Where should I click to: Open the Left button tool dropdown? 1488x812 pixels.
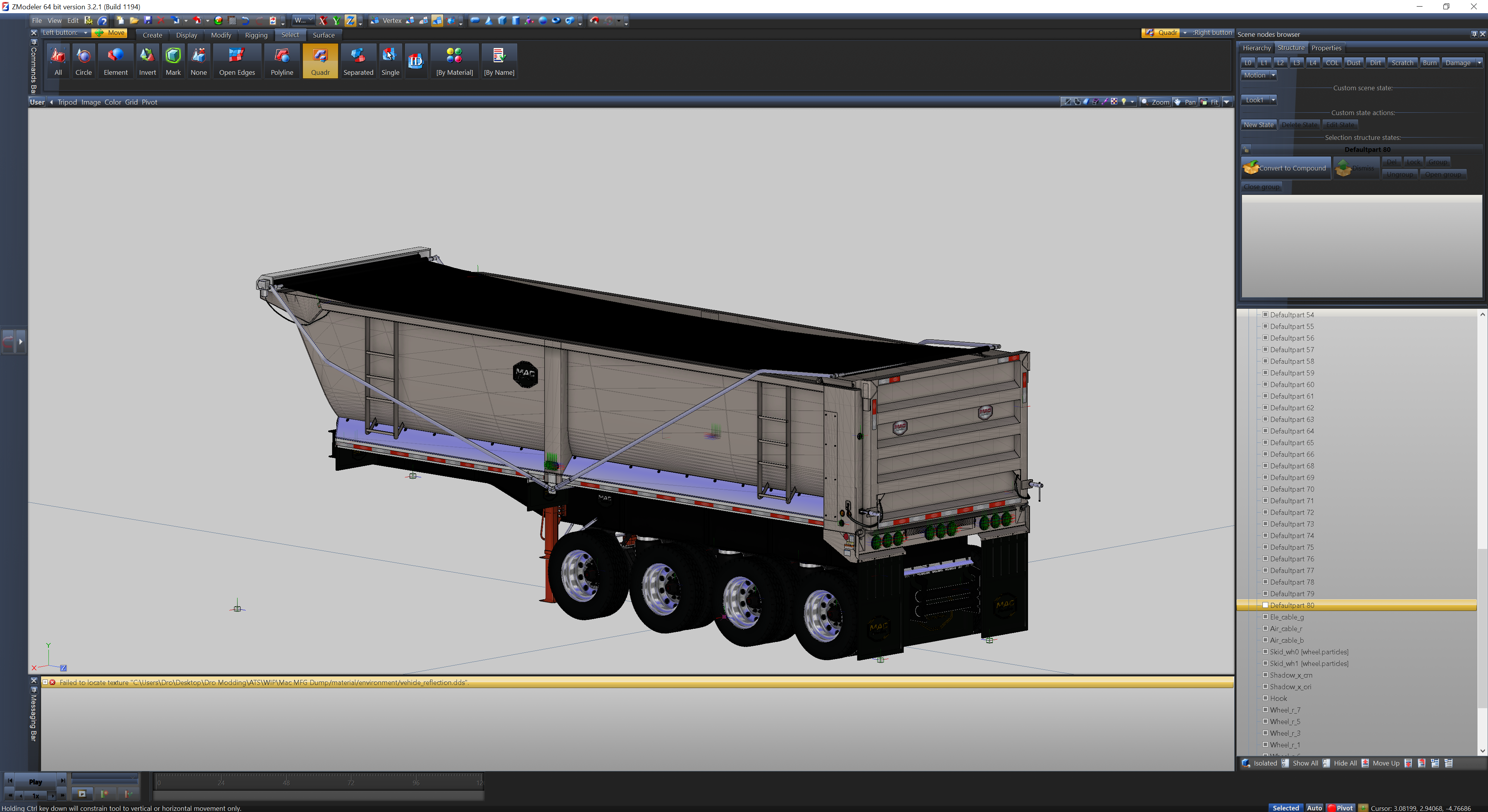(86, 33)
